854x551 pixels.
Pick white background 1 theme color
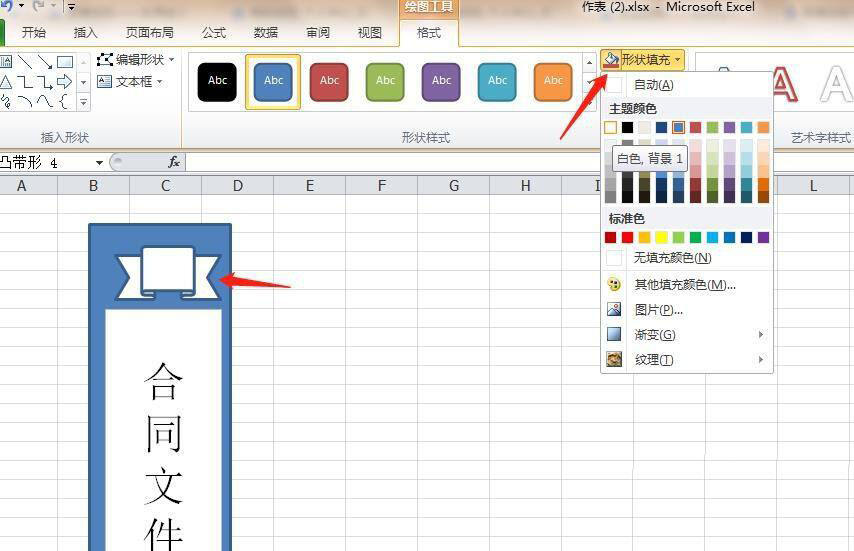[x=611, y=128]
